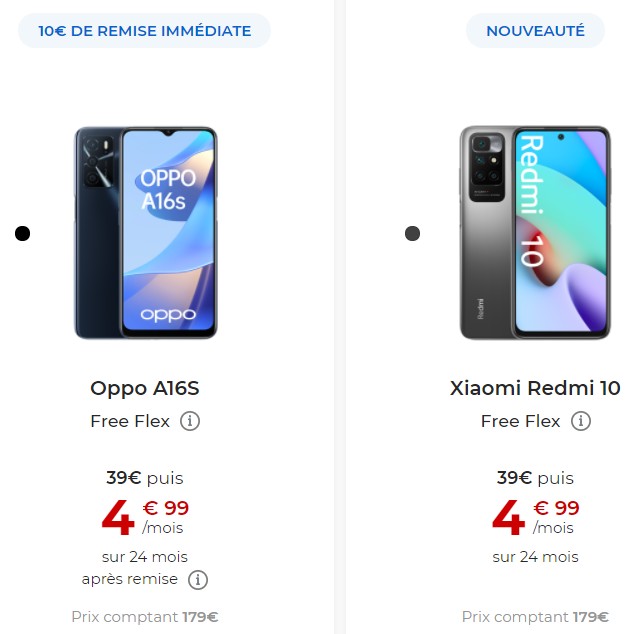This screenshot has width=644, height=634.
Task: Select grey color swatch for Redmi 10
Action: click(412, 233)
